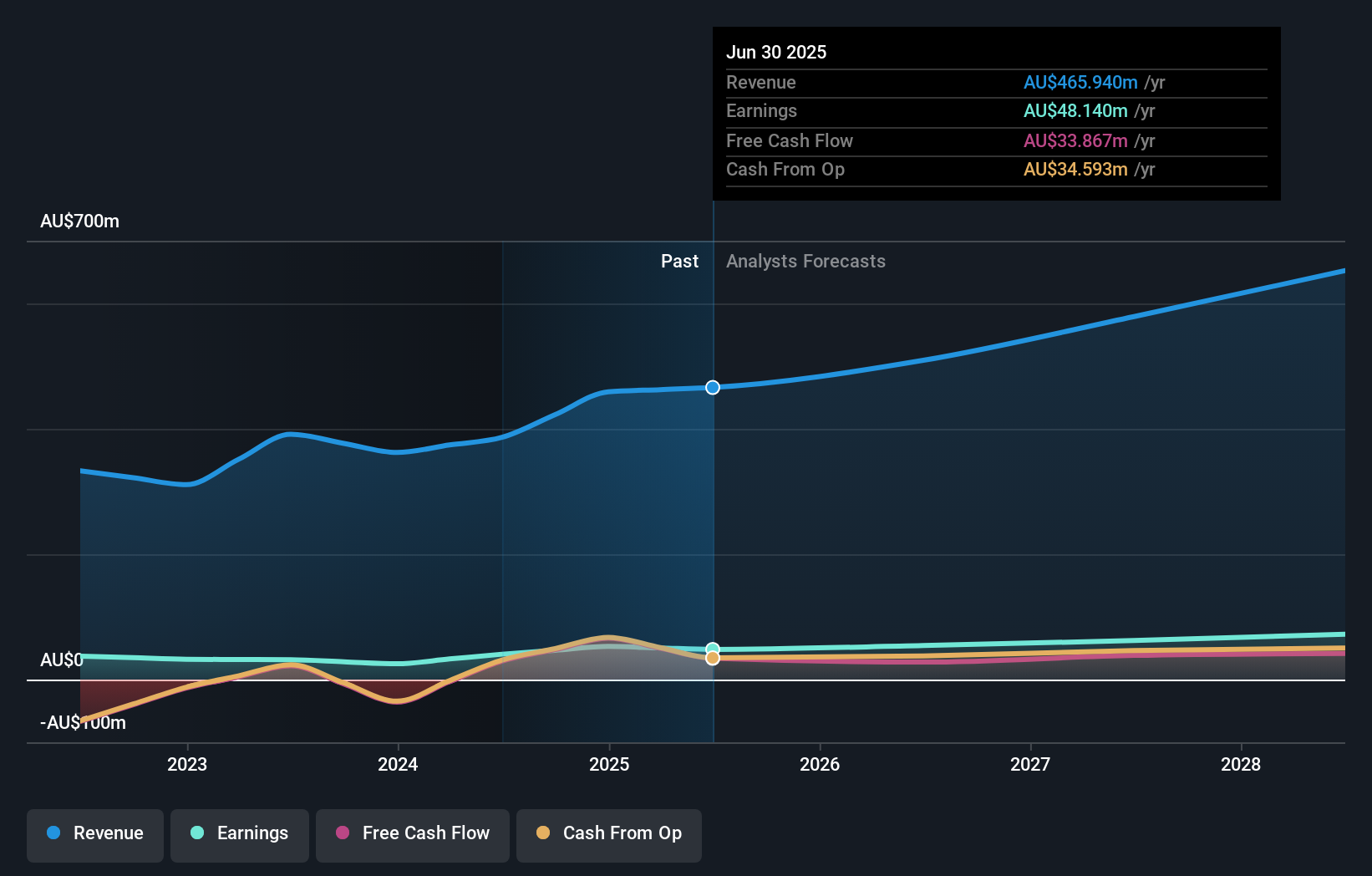Click the Cash From Op label in tooltip
The height and width of the screenshot is (876, 1372).
(x=785, y=170)
